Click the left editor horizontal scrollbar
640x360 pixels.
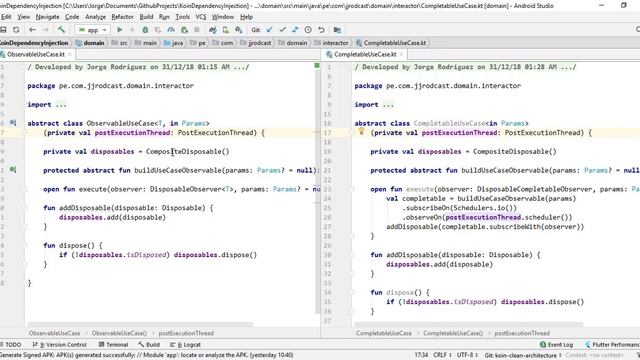pyautogui.click(x=139, y=324)
